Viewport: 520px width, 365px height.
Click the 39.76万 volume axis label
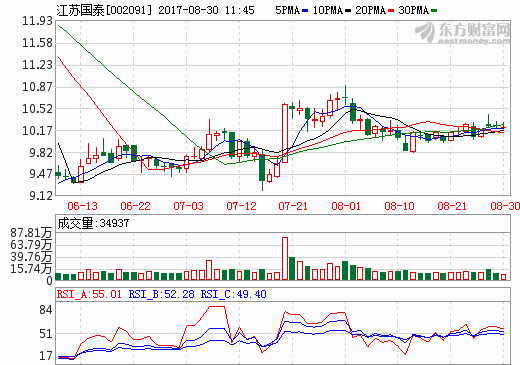(x=31, y=257)
